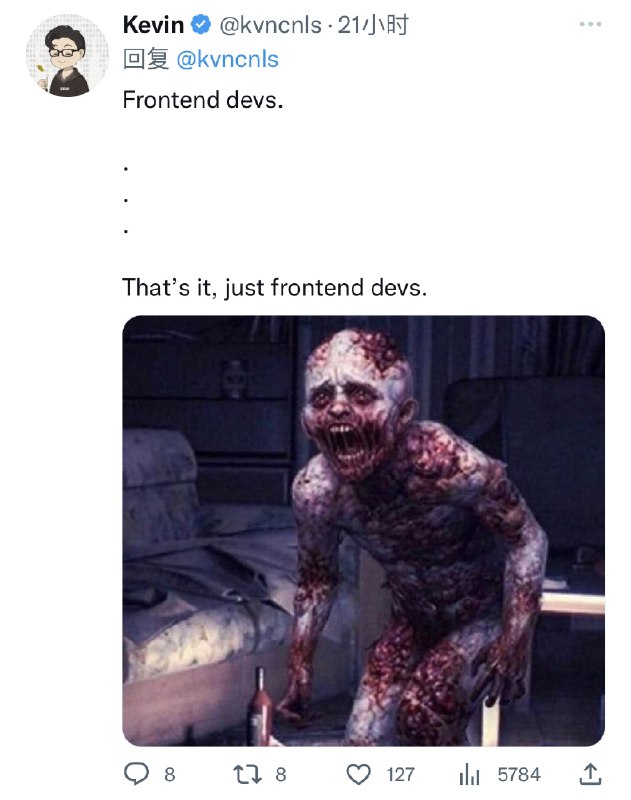Image resolution: width=631 pixels, height=800 pixels.
Task: Click the 21小时 timestamp
Action: pyautogui.click(x=373, y=27)
